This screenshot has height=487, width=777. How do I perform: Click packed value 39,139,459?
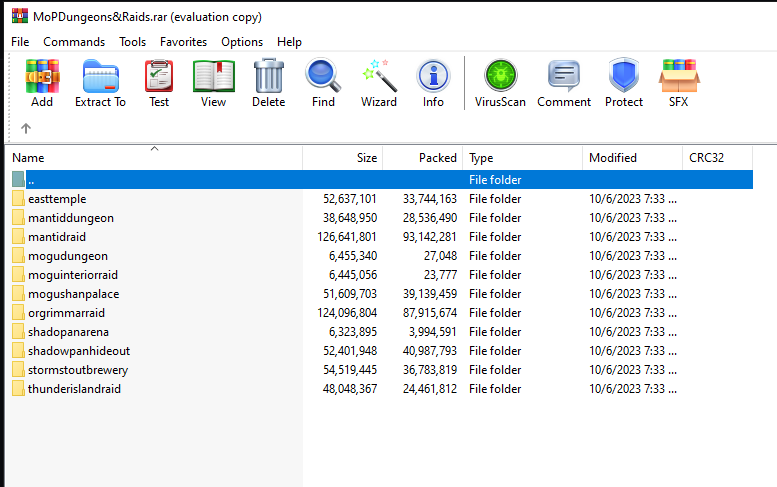(430, 294)
